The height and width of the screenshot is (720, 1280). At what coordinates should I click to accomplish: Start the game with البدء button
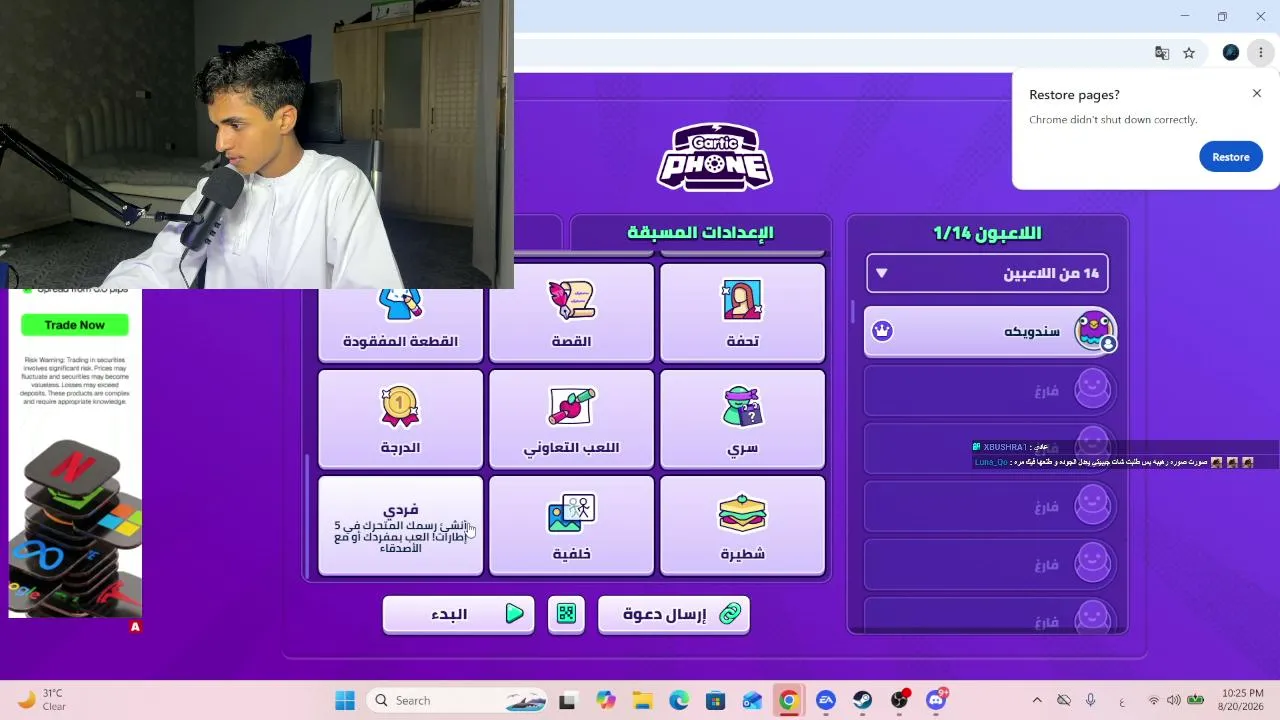(459, 614)
